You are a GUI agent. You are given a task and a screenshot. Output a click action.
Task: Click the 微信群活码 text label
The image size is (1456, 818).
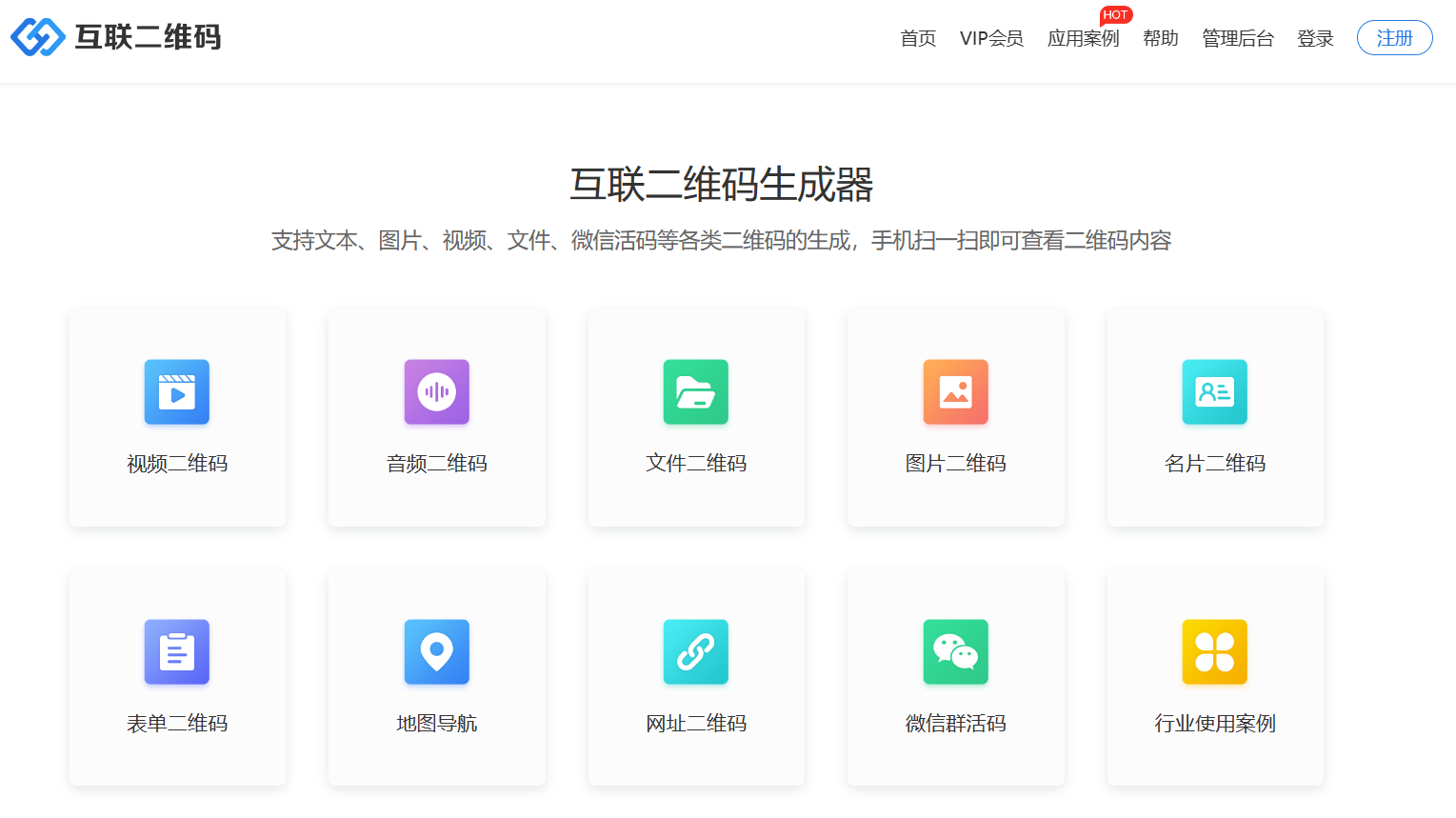pos(956,724)
